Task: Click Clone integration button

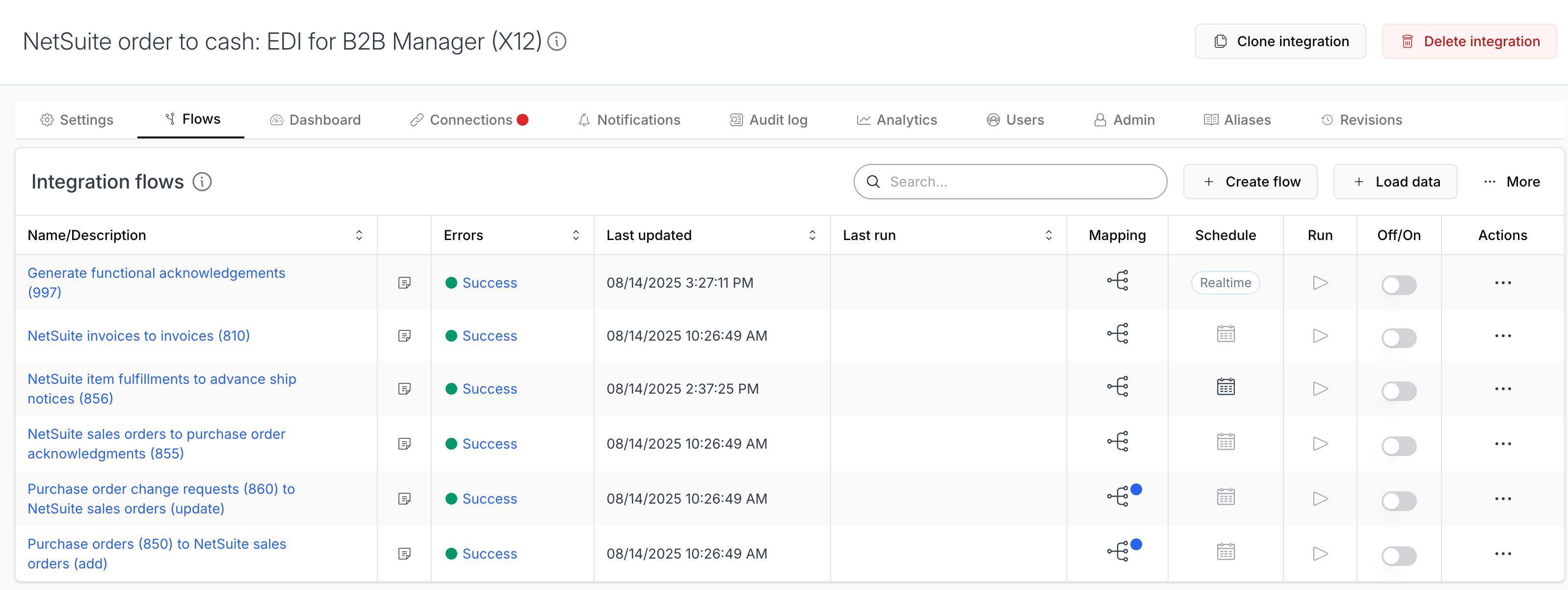Action: (x=1280, y=41)
